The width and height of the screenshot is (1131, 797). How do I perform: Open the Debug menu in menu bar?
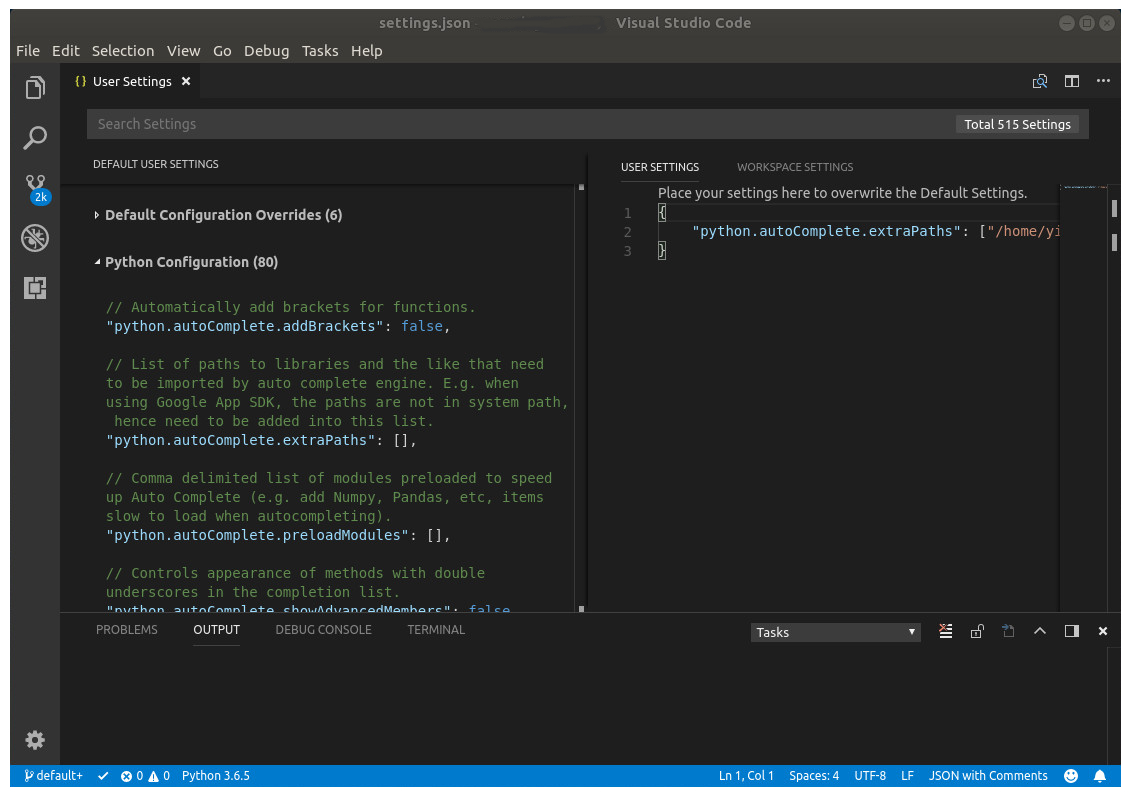[266, 51]
